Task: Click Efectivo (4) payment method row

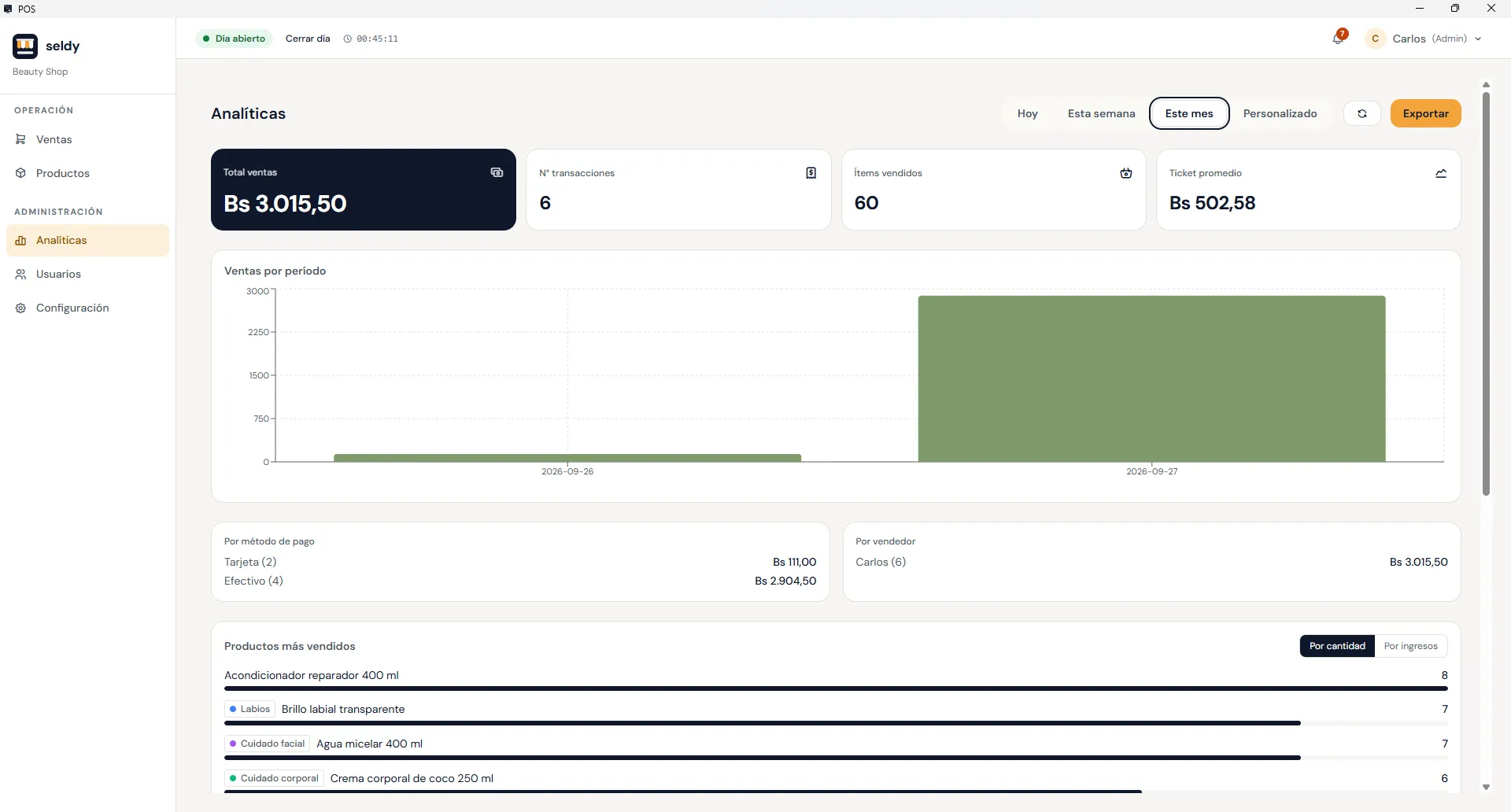Action: pos(520,581)
